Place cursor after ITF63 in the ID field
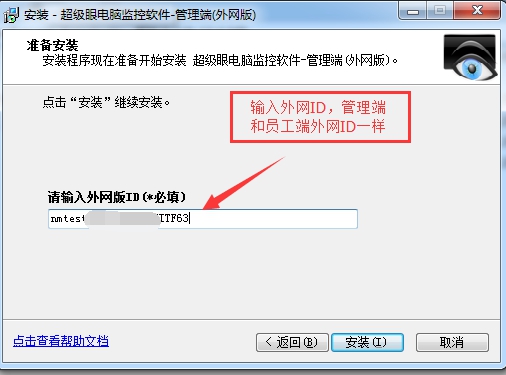 pyautogui.click(x=190, y=219)
